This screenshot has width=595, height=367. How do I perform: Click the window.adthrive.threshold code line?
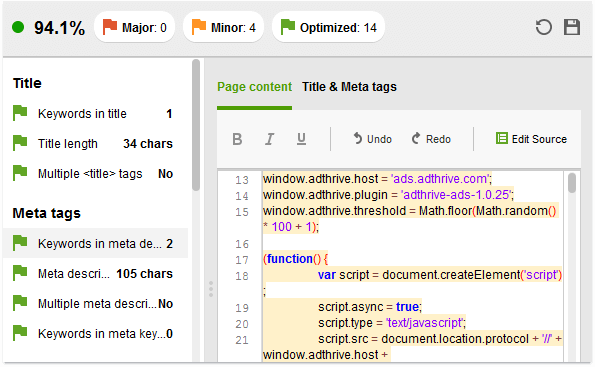coord(410,219)
